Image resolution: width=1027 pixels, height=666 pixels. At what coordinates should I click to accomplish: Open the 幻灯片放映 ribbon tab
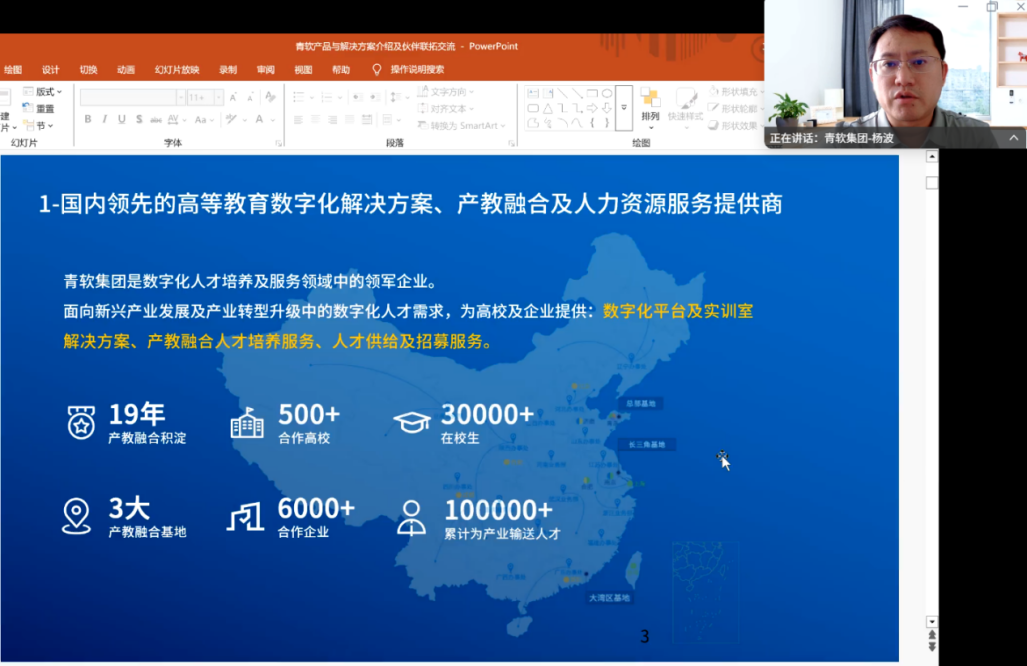click(x=177, y=69)
